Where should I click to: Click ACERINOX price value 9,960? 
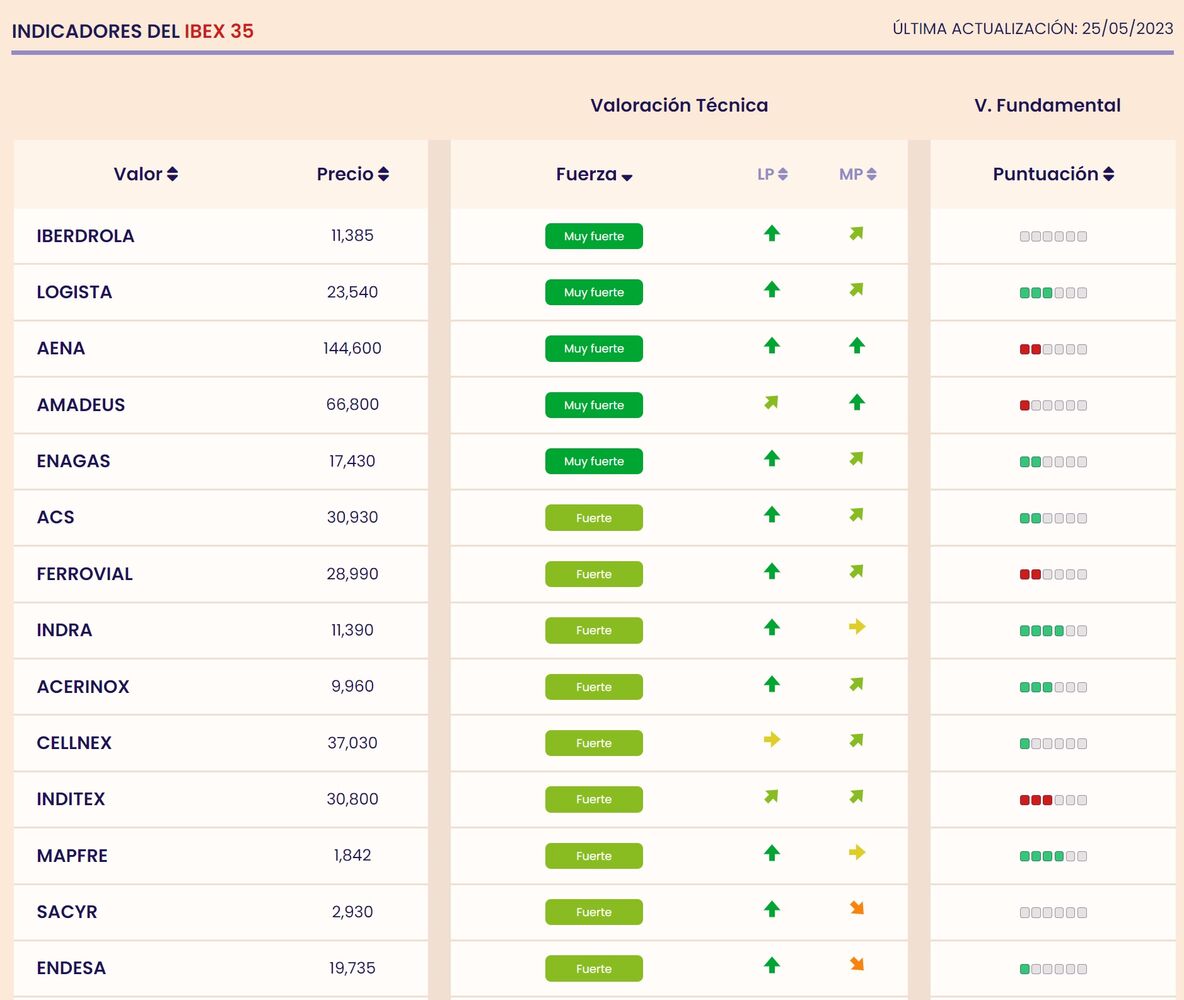[x=352, y=687]
